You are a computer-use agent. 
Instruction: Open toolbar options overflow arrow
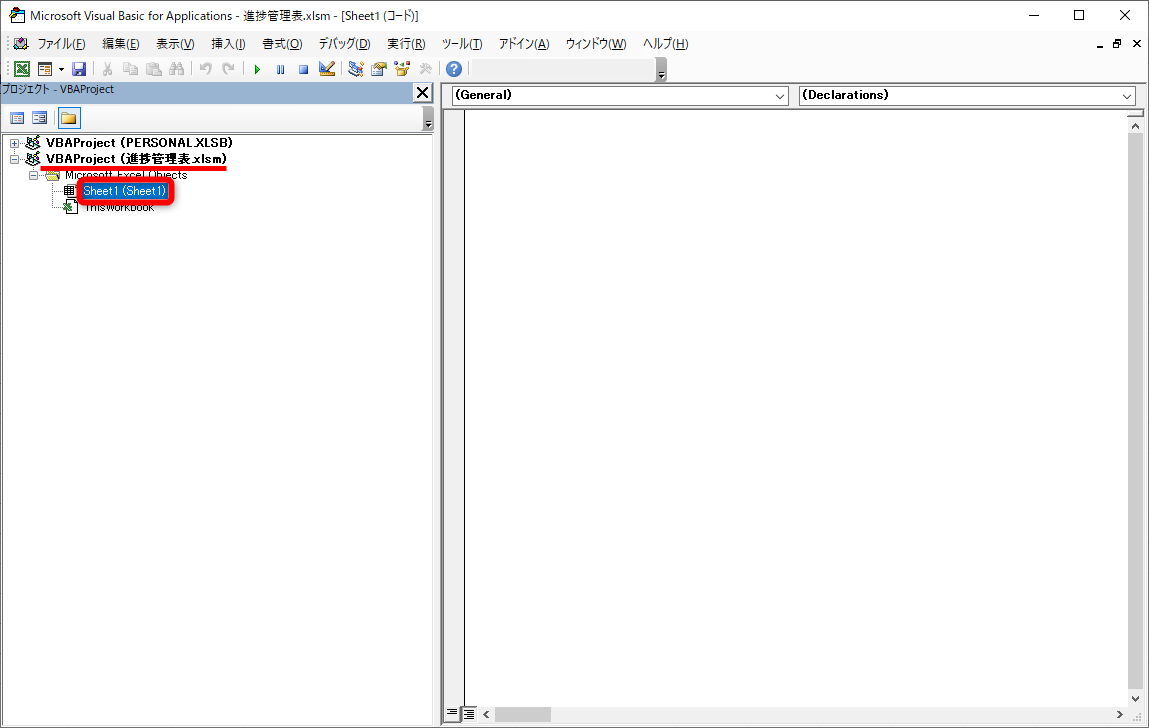(662, 71)
